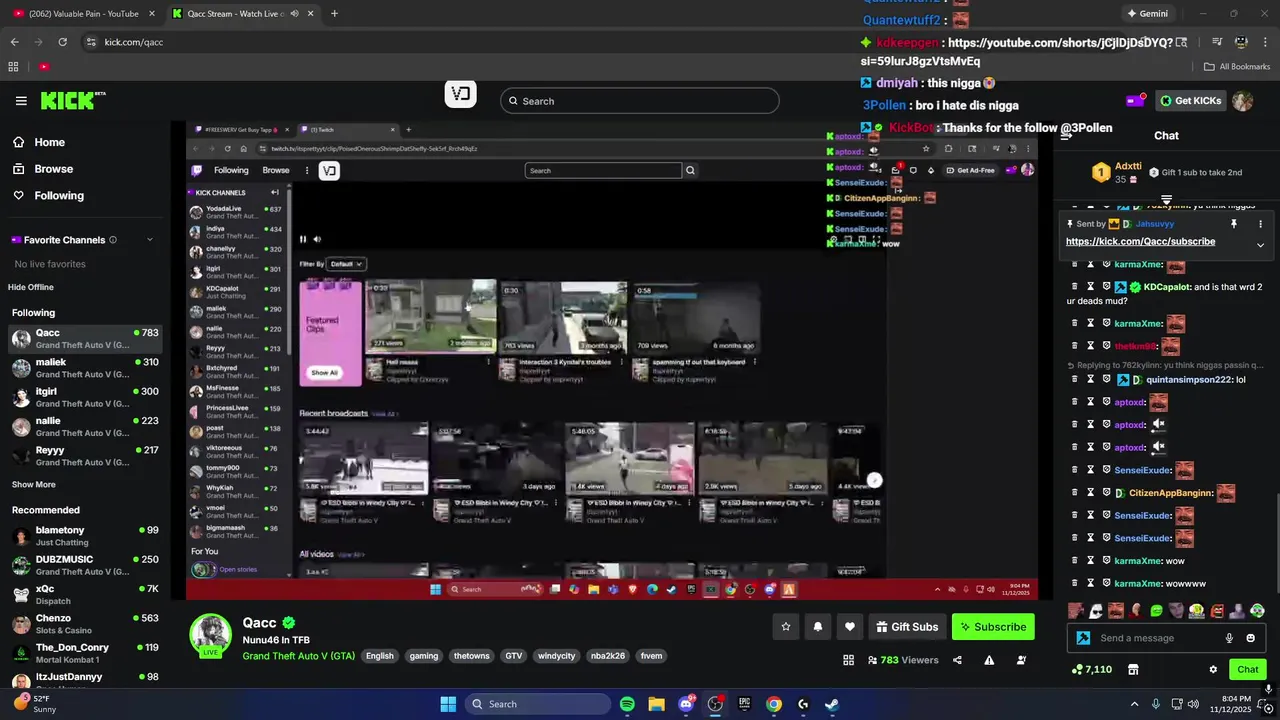Screen dimensions: 1280x720
Task: Click the moderator hammer badge in the message box
Action: [1083, 638]
